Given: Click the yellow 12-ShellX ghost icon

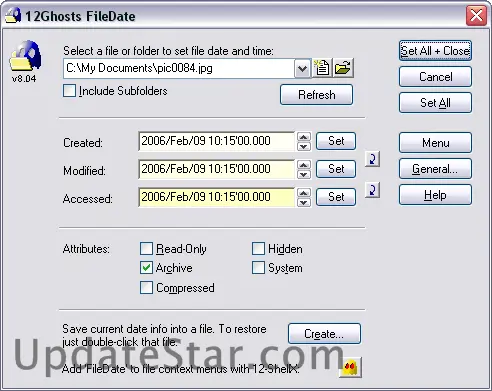Looking at the screenshot, I should (350, 368).
